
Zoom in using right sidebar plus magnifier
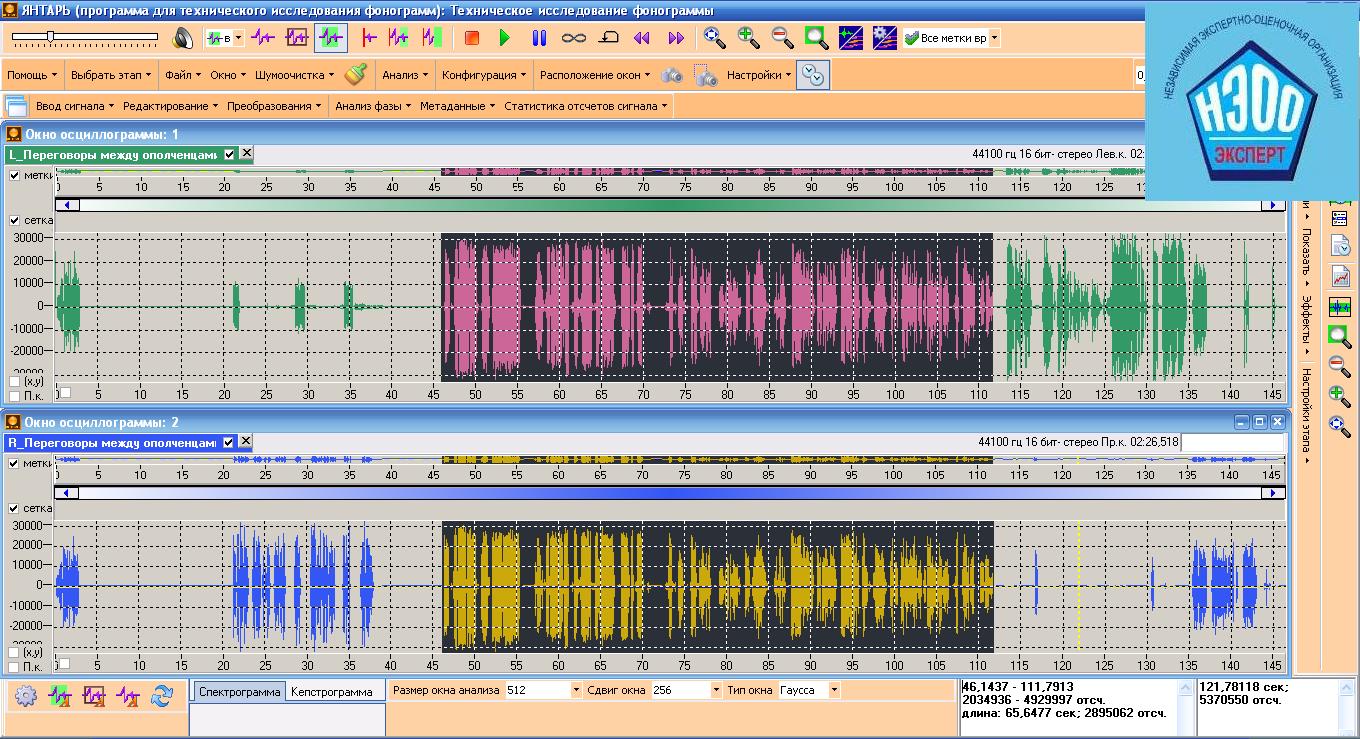point(1340,396)
